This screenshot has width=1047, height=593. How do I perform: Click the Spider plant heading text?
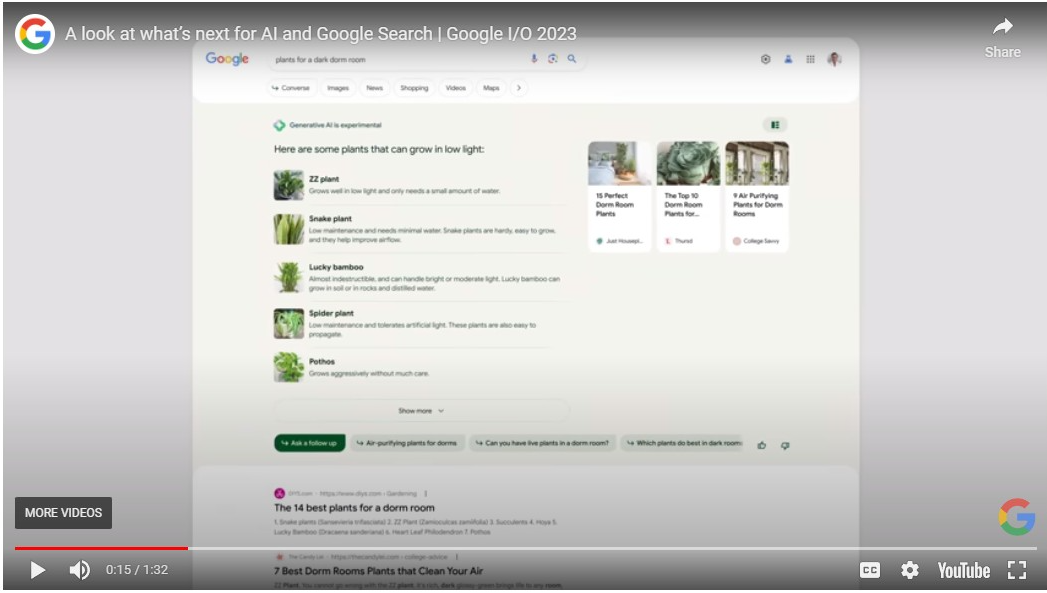pos(331,313)
